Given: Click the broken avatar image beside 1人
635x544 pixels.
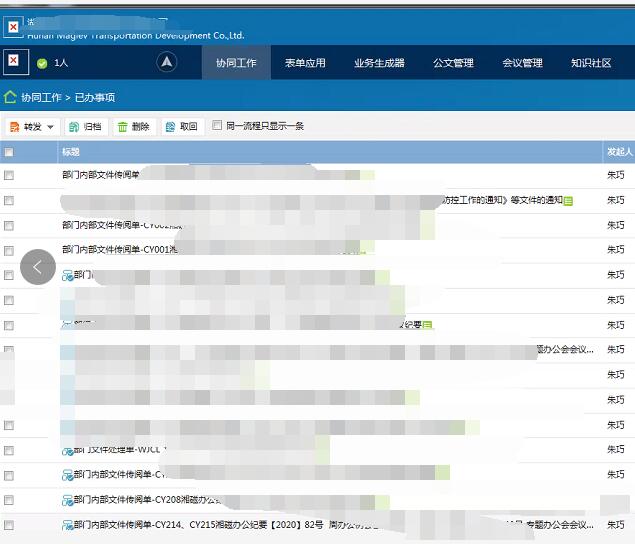Looking at the screenshot, I should point(16,62).
